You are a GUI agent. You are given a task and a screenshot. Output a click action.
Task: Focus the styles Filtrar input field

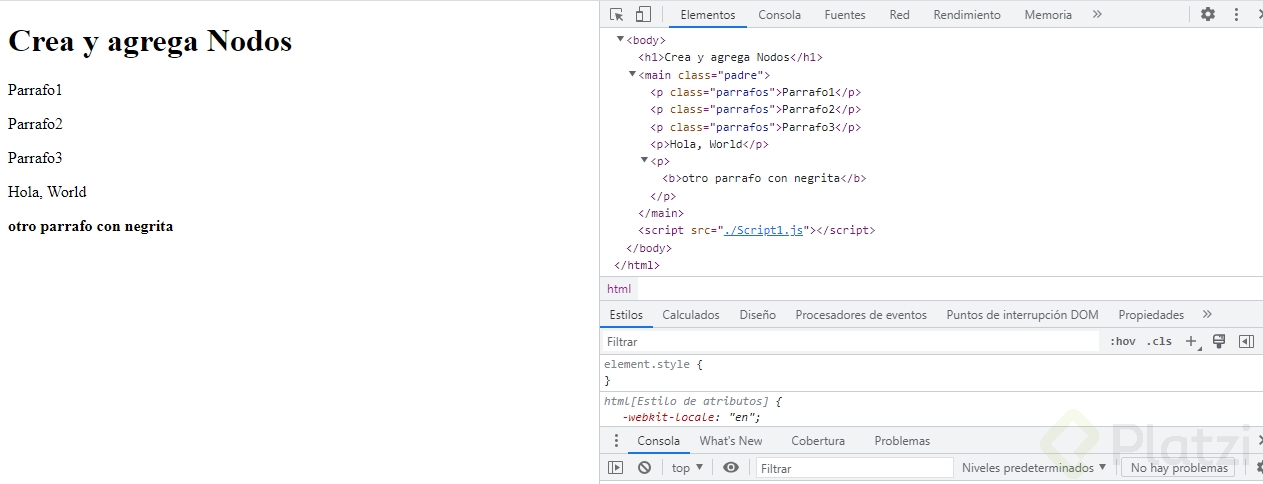tap(850, 342)
